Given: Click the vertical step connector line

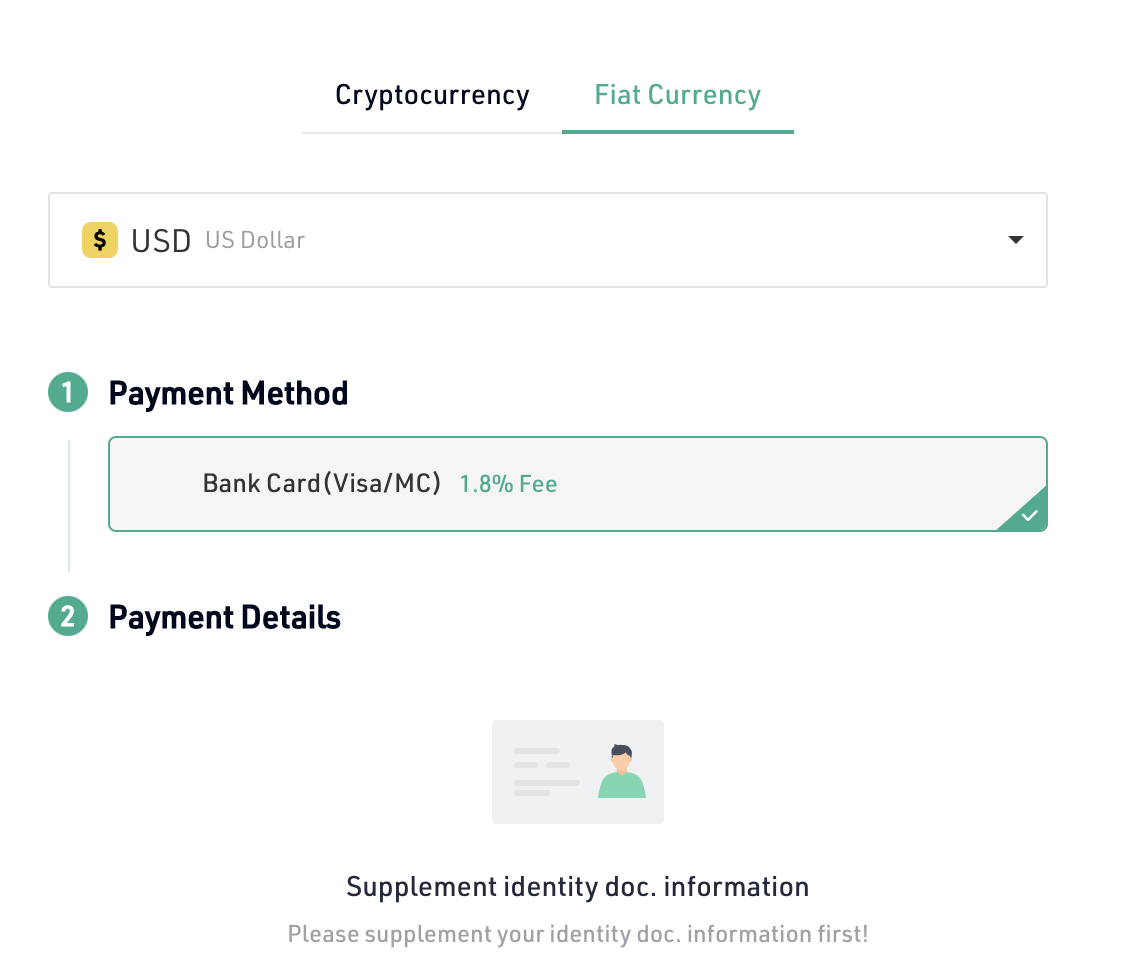Looking at the screenshot, I should (69, 505).
